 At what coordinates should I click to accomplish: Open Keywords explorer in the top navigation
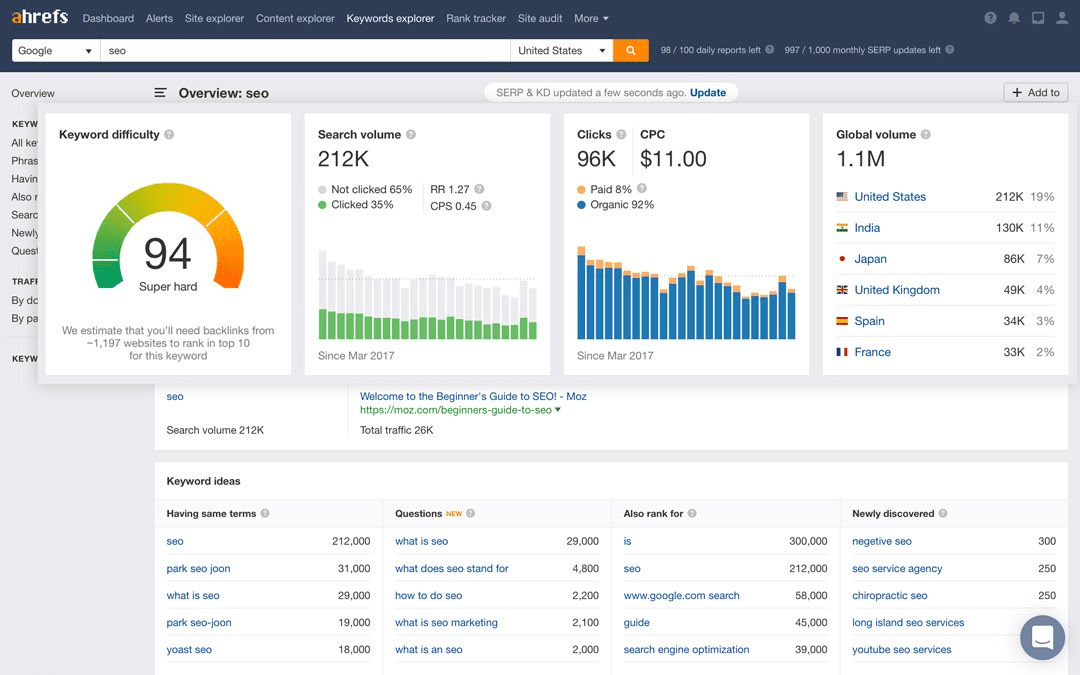pos(391,19)
